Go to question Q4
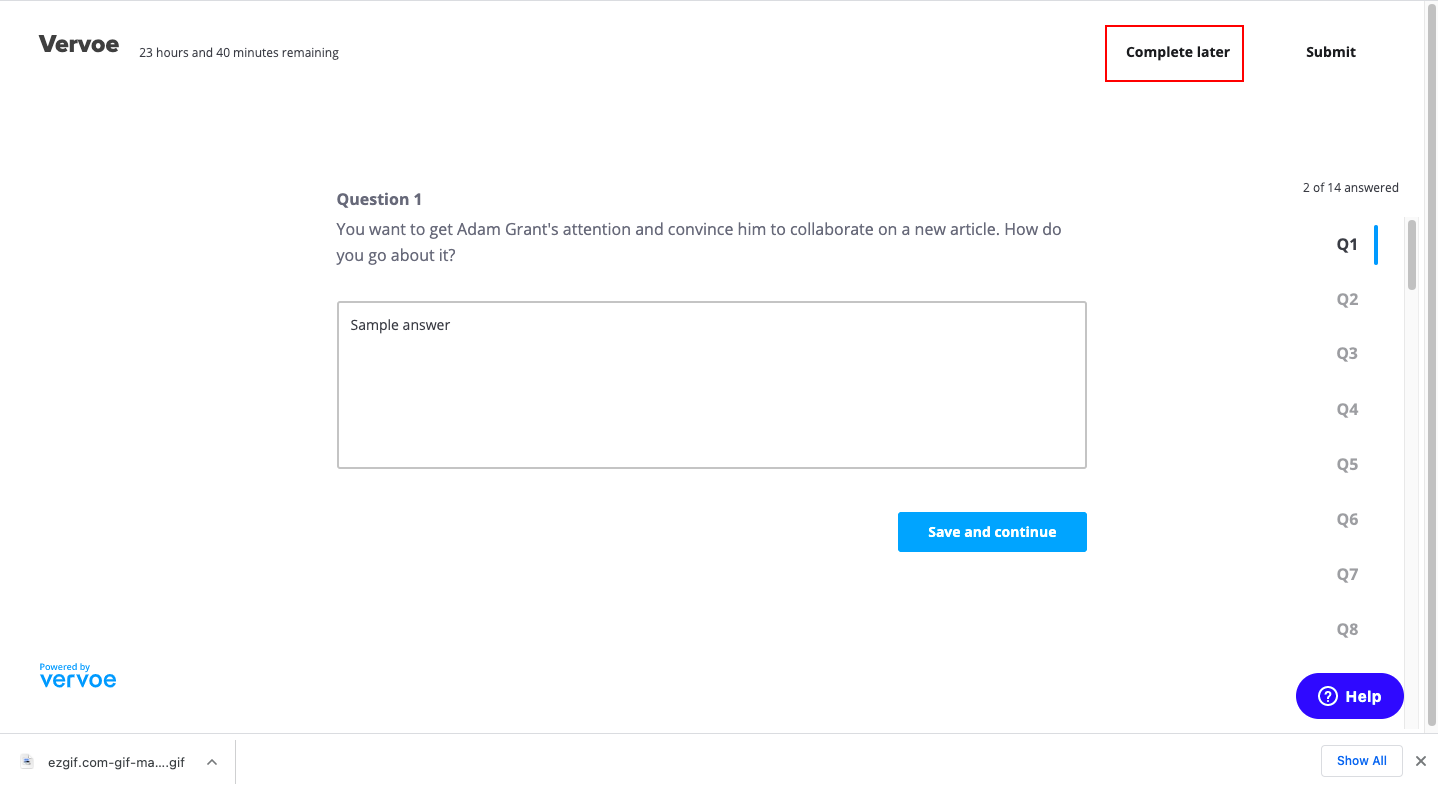 [x=1347, y=409]
